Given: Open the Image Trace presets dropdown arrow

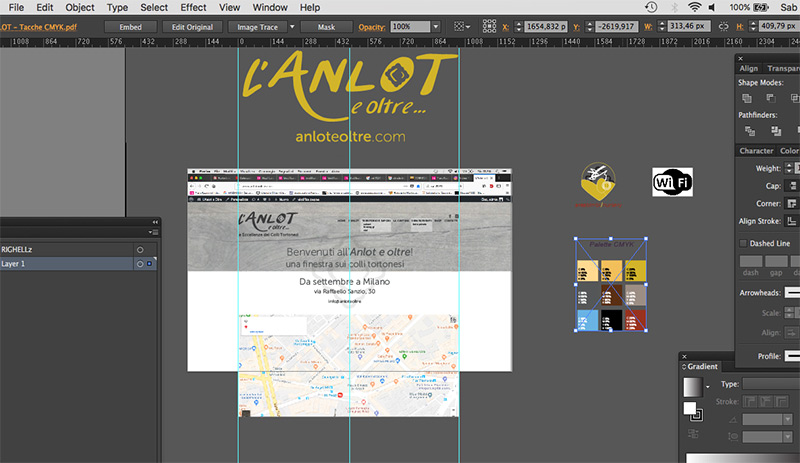Looking at the screenshot, I should coord(292,27).
